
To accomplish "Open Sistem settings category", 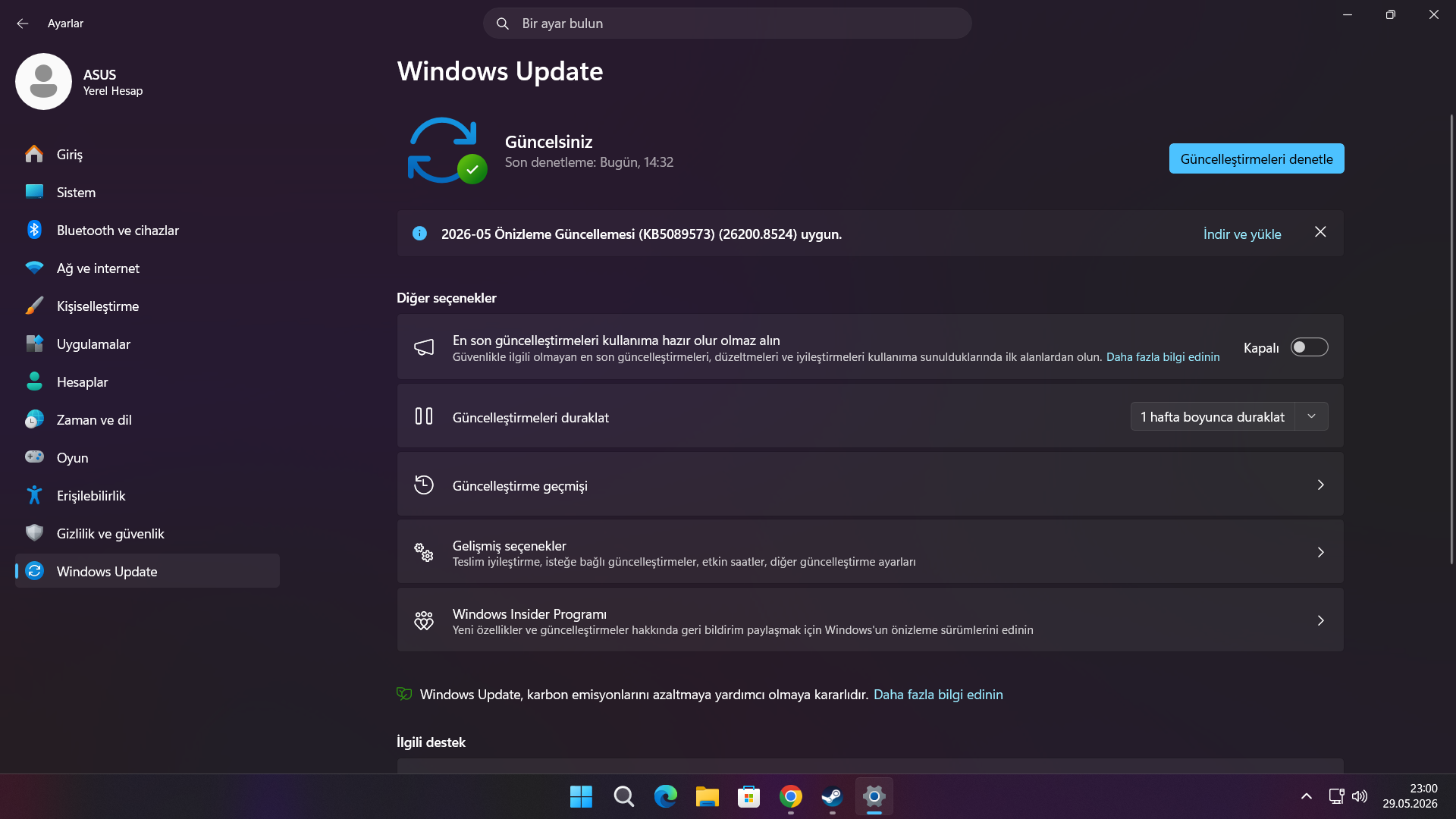I will coord(147,192).
